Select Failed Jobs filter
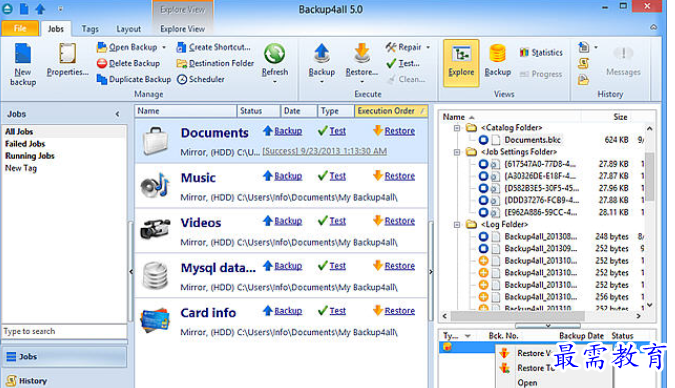The height and width of the screenshot is (388, 675). pyautogui.click(x=25, y=144)
